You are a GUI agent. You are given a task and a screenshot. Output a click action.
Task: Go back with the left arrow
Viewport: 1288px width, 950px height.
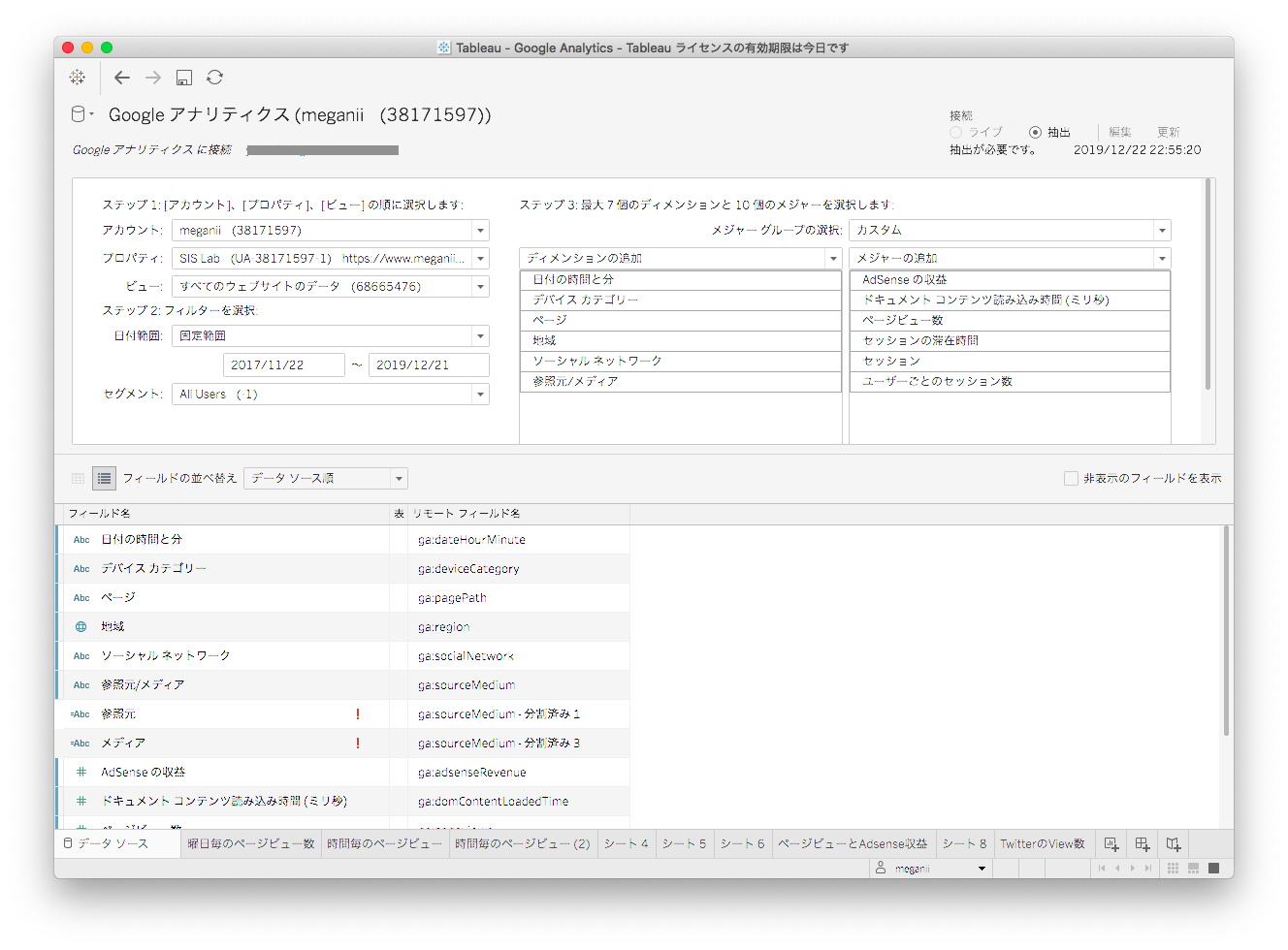[x=122, y=78]
